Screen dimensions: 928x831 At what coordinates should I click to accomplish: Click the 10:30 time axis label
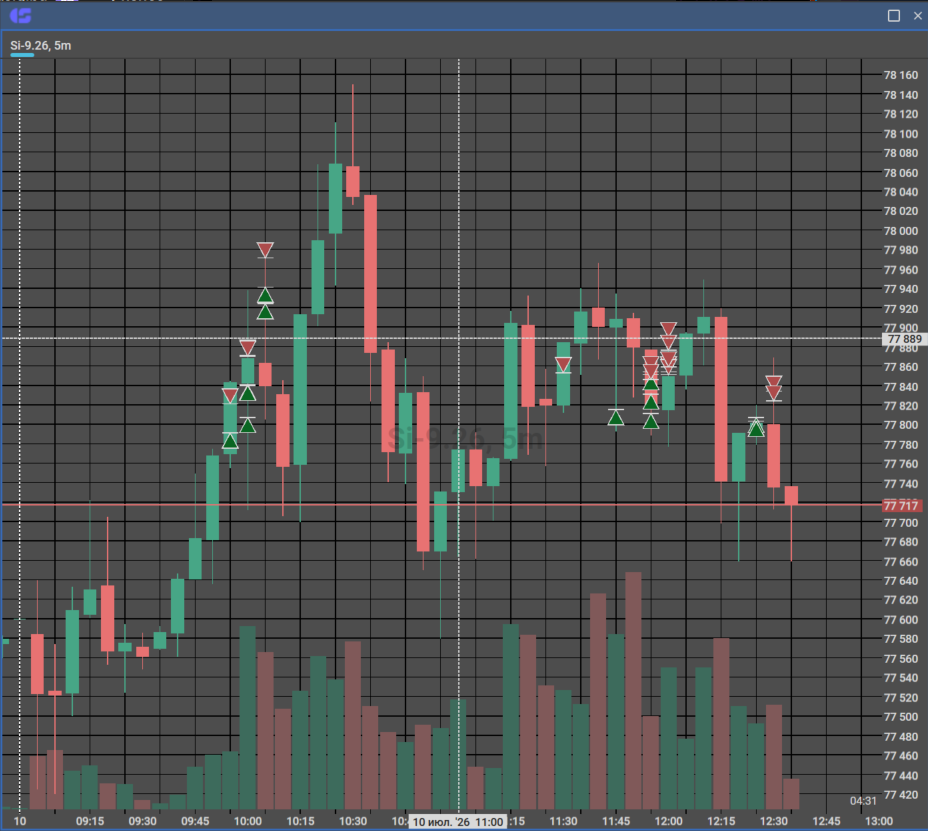click(353, 821)
